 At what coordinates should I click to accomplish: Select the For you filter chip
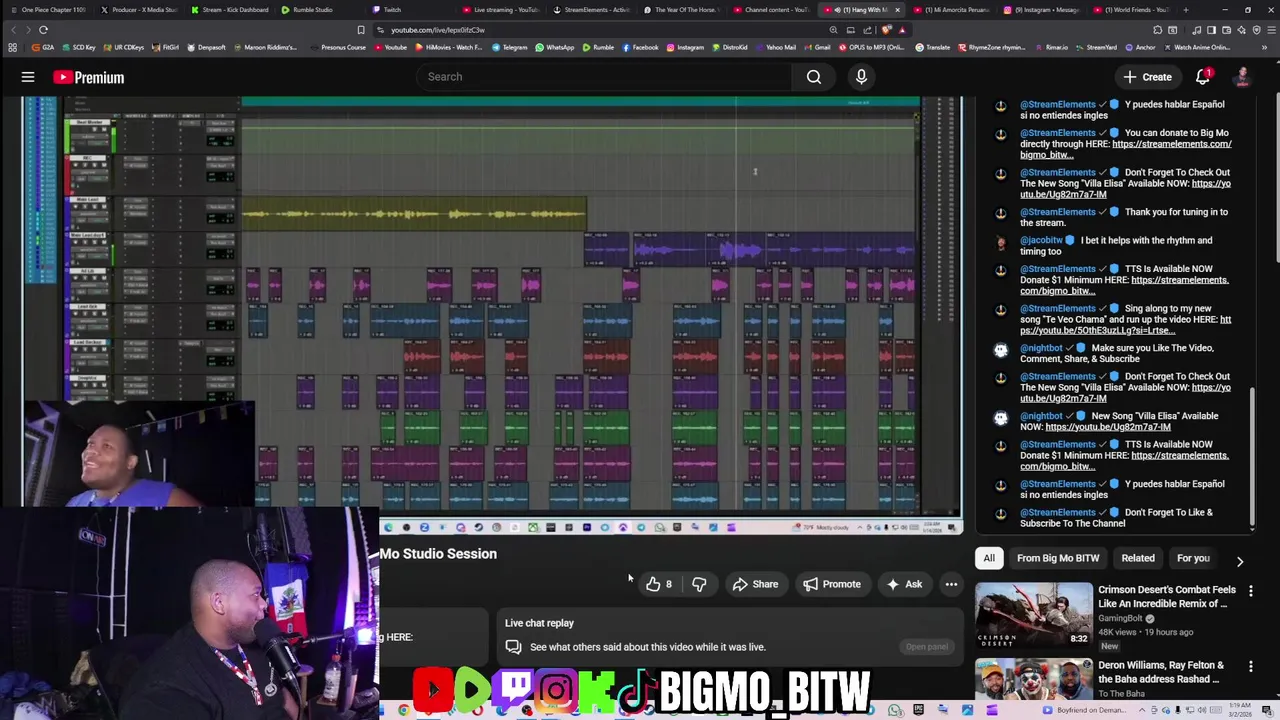coord(1193,558)
